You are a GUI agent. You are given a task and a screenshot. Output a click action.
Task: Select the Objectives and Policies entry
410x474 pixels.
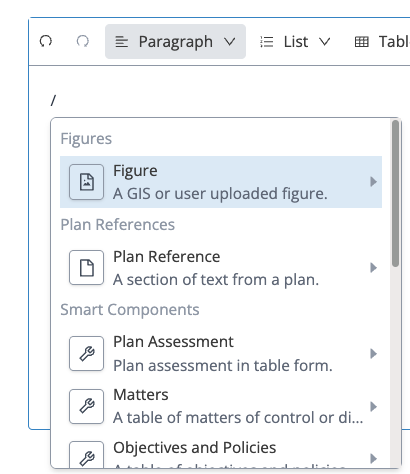[221, 455]
